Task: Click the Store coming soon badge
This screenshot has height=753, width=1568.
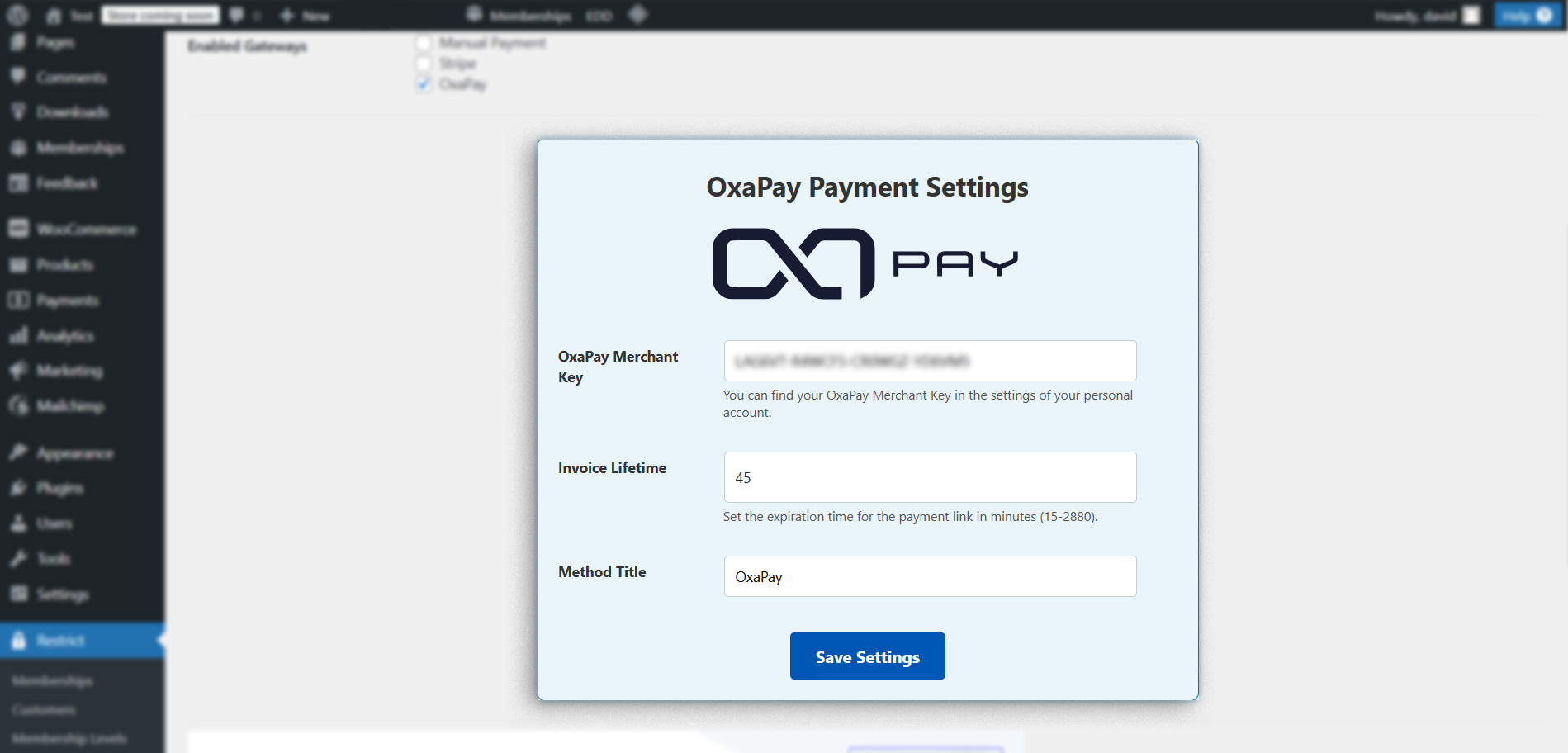Action: pyautogui.click(x=161, y=16)
